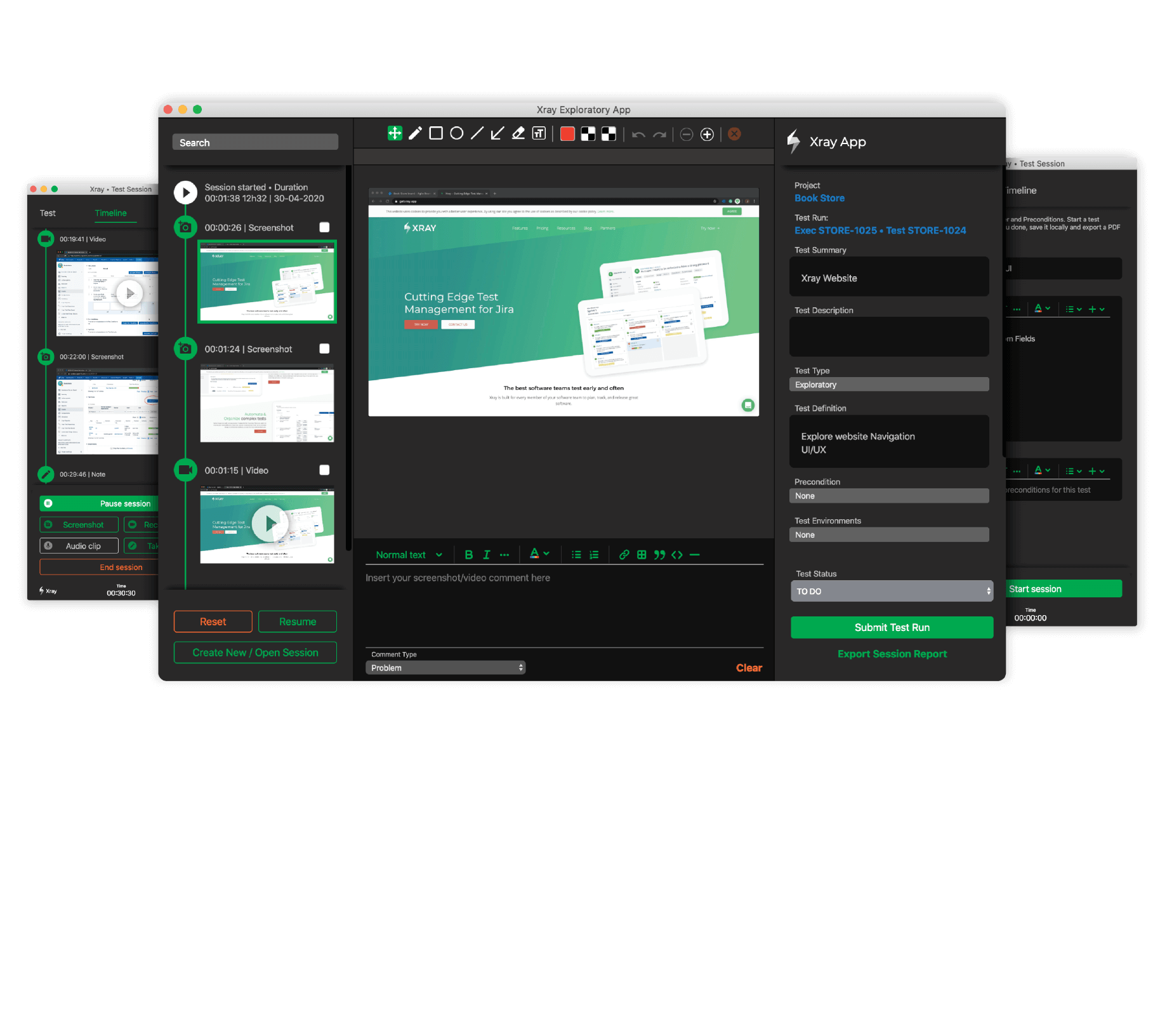1160x1036 pixels.
Task: Check the box for 00:01:15 Video
Action: coord(324,470)
